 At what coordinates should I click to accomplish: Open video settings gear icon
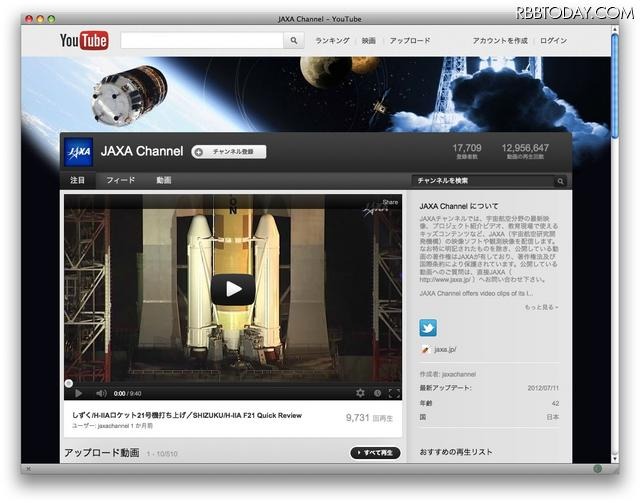tap(360, 393)
